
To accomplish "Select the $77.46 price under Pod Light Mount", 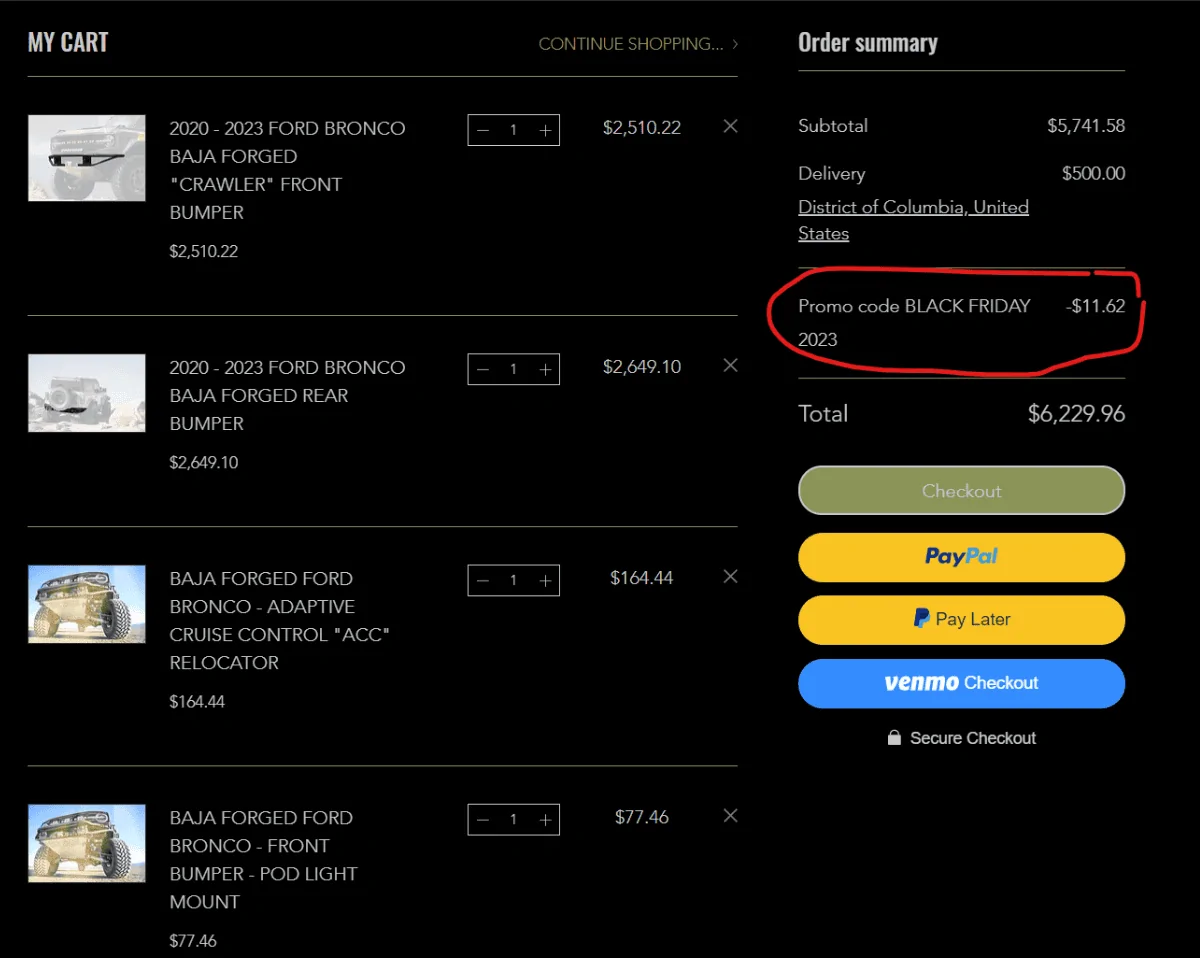I will click(193, 940).
